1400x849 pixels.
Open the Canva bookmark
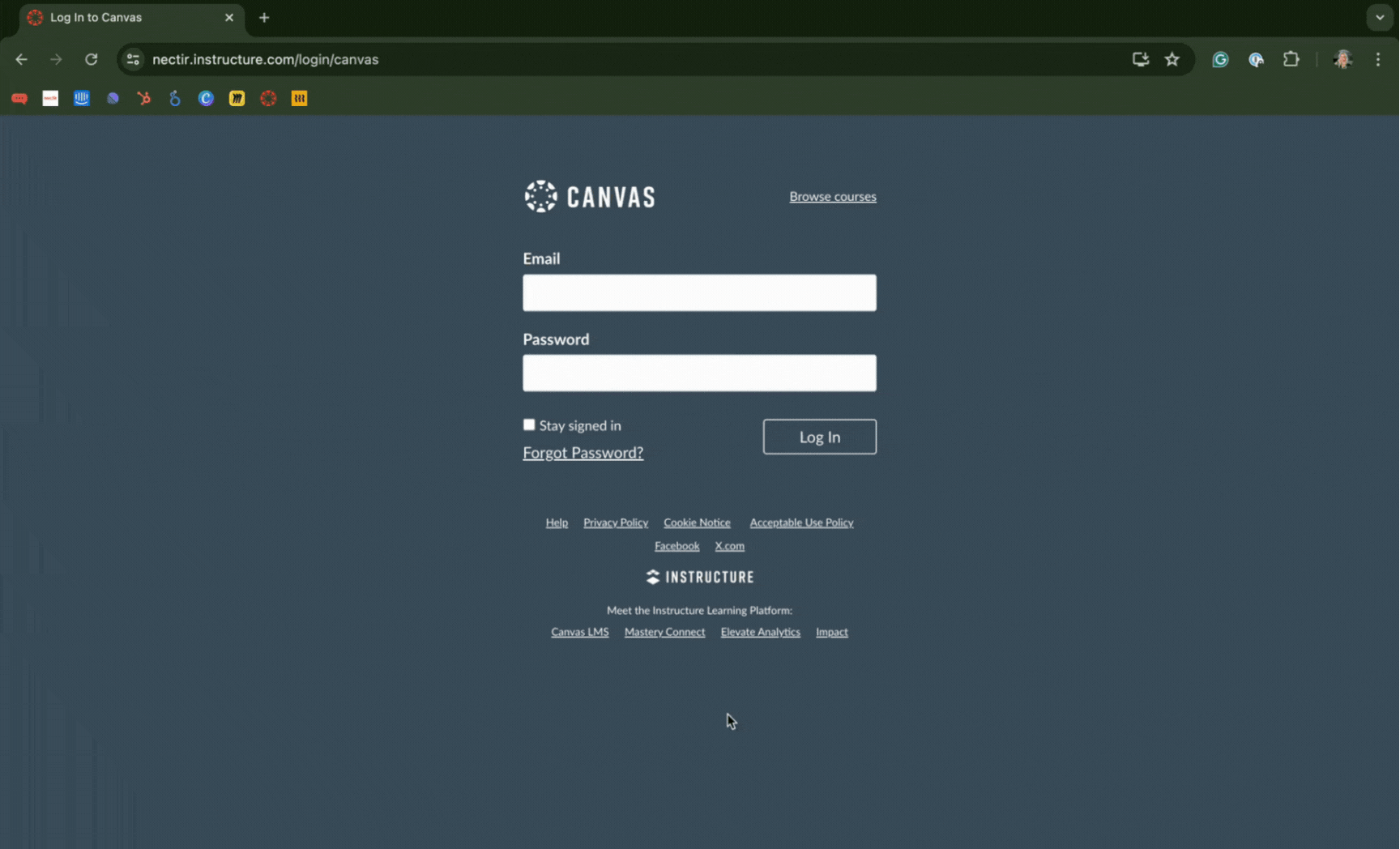click(206, 99)
